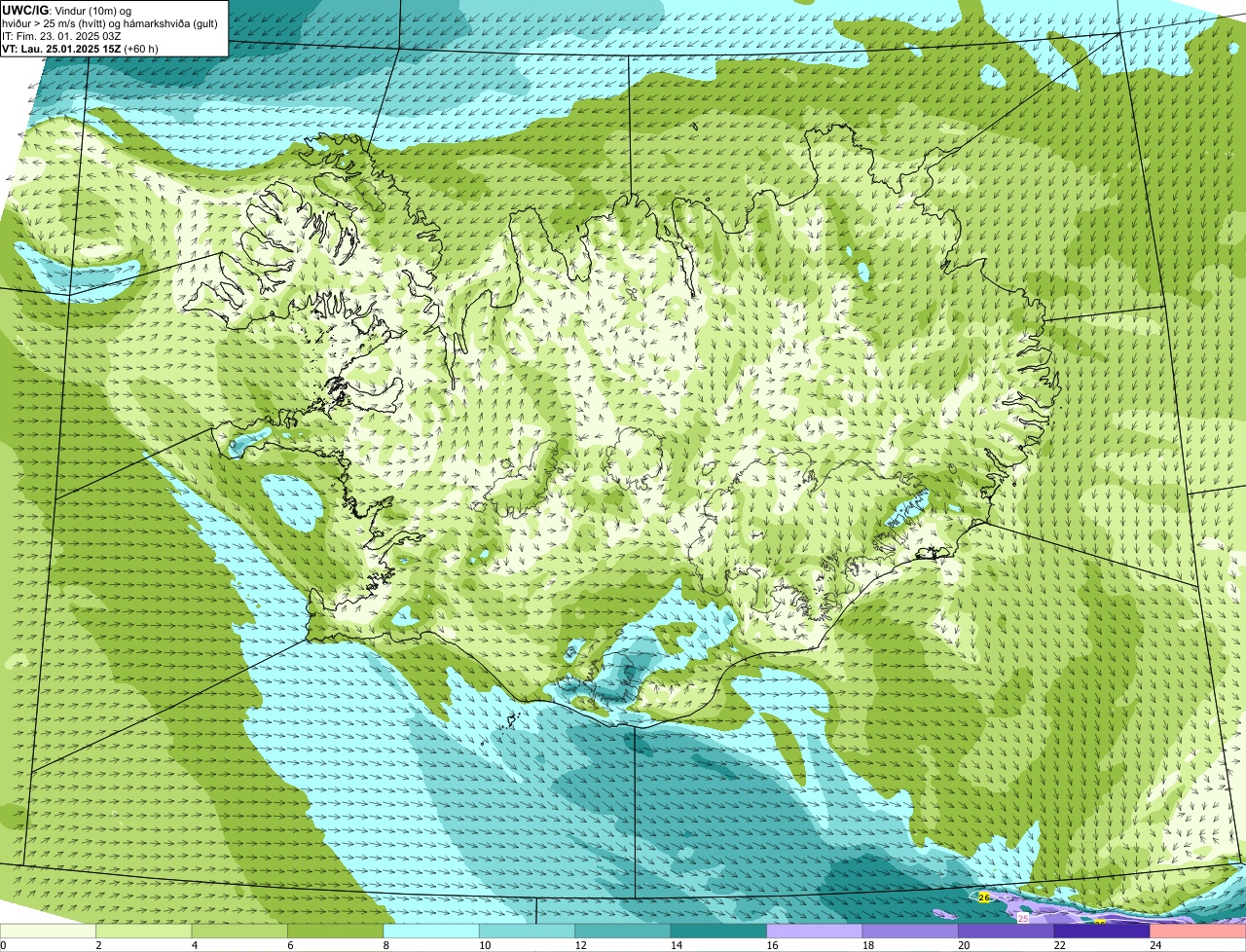Click the legend scale label "8"

(x=385, y=944)
